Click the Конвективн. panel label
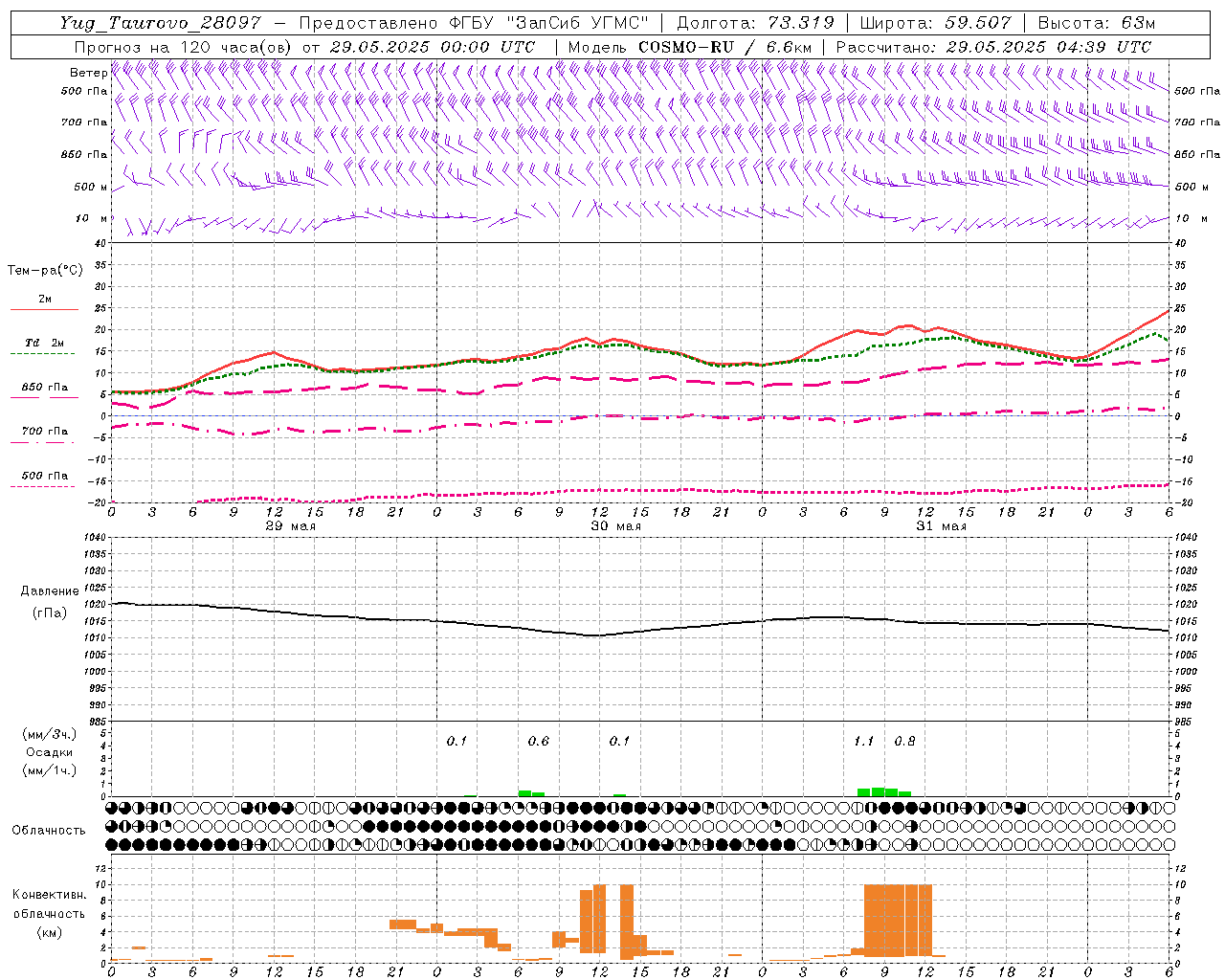 pos(49,895)
